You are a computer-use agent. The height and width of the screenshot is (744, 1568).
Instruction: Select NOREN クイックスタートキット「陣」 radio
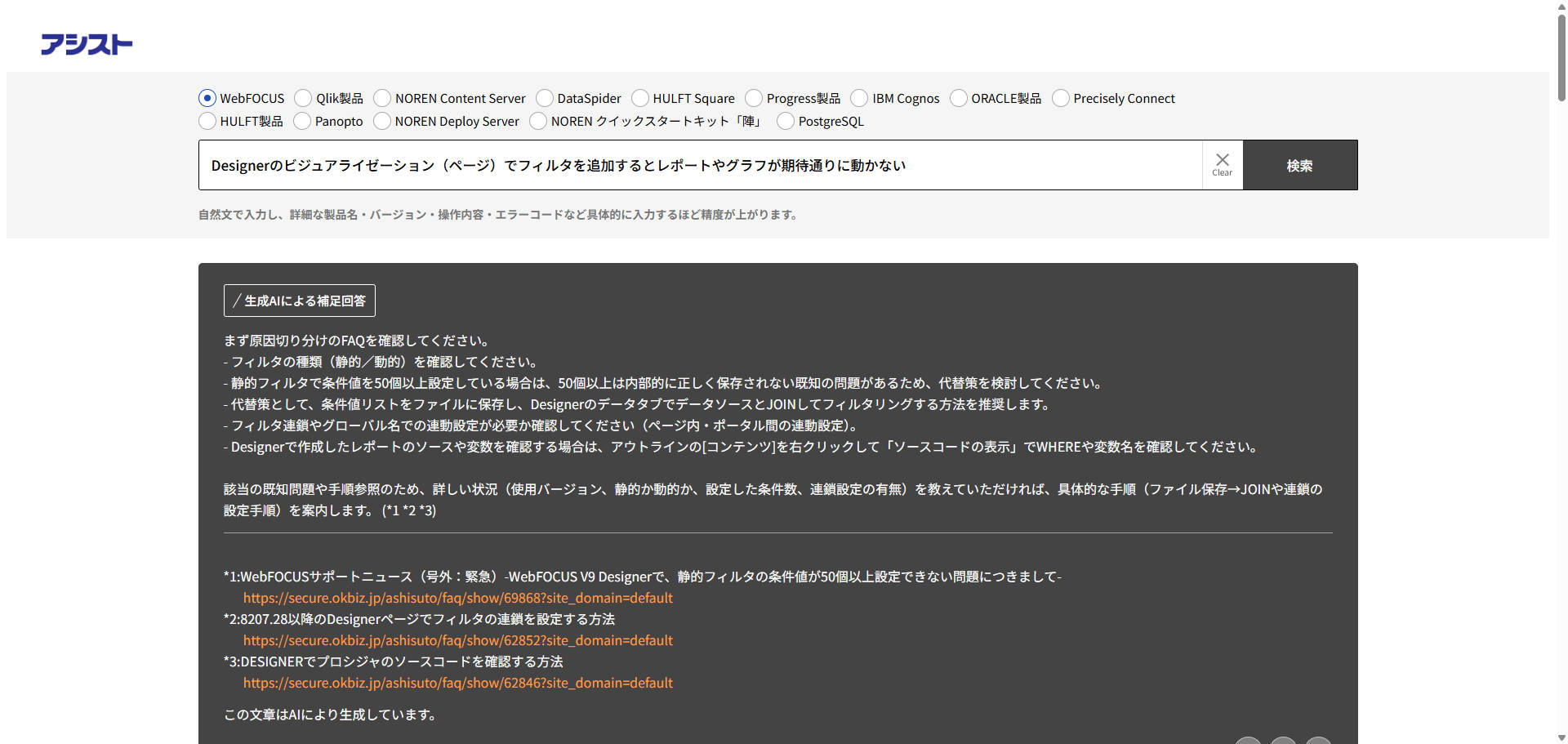pyautogui.click(x=538, y=121)
